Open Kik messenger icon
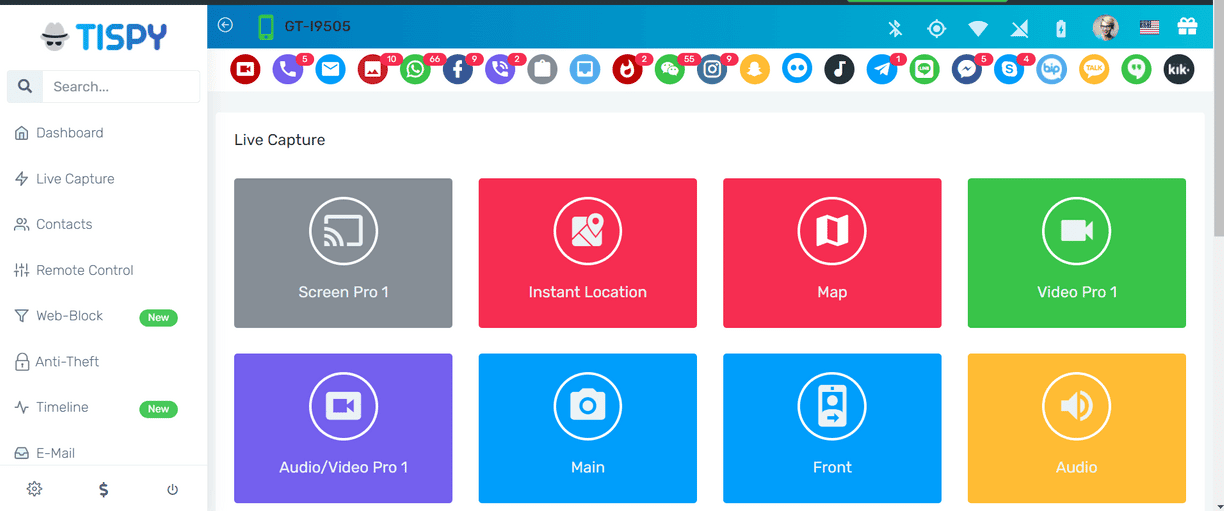 tap(1179, 69)
